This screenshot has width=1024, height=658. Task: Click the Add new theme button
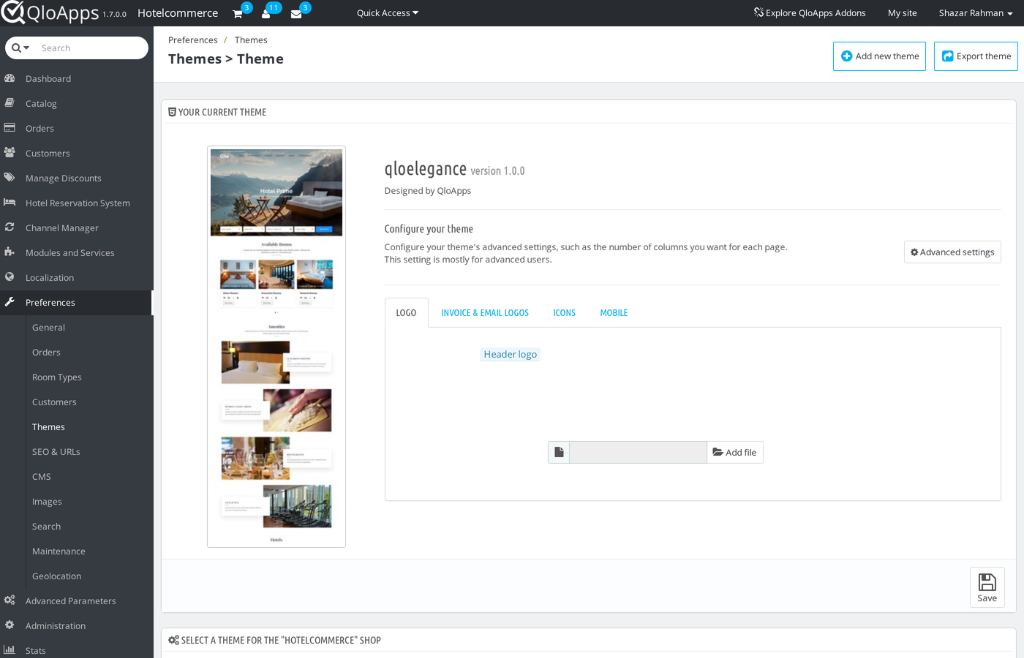click(879, 56)
